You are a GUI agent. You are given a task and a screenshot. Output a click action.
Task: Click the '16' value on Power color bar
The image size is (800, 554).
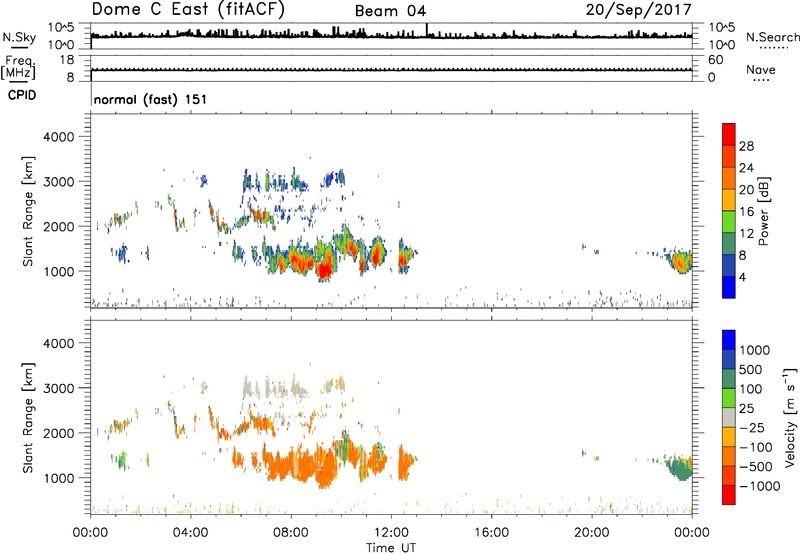746,212
